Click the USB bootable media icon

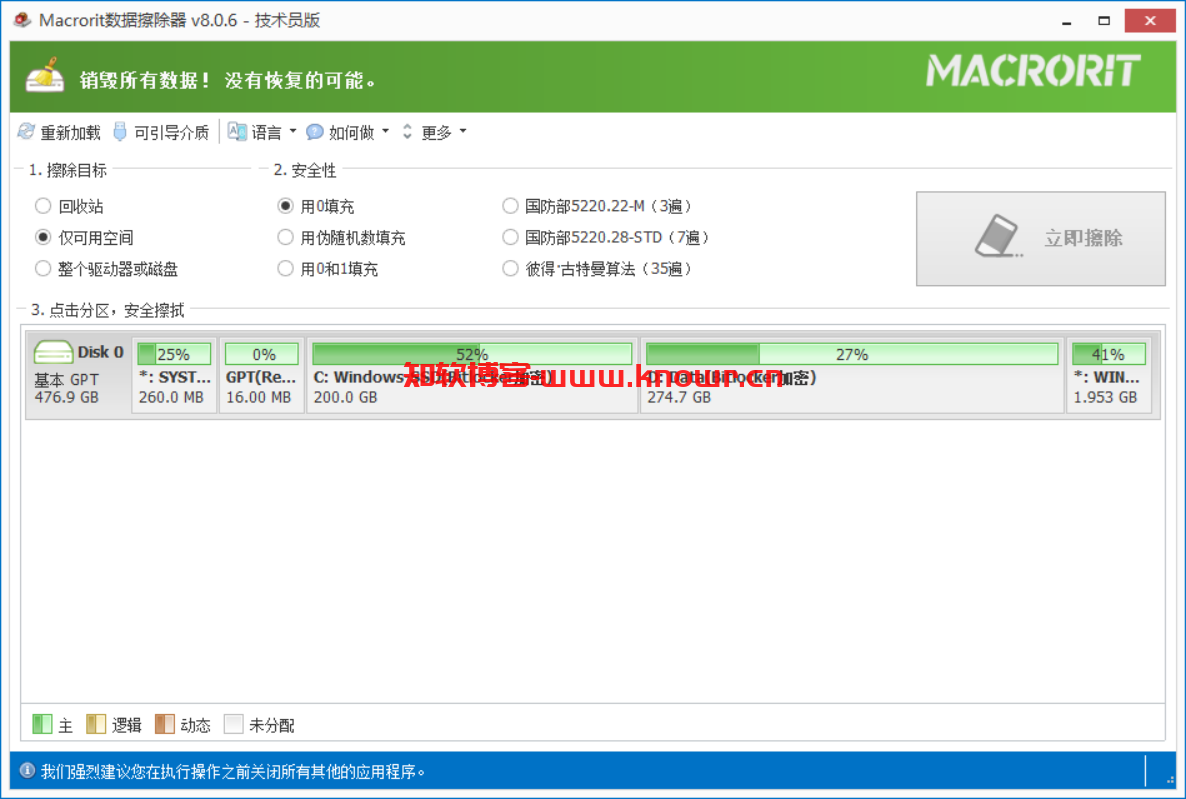120,132
